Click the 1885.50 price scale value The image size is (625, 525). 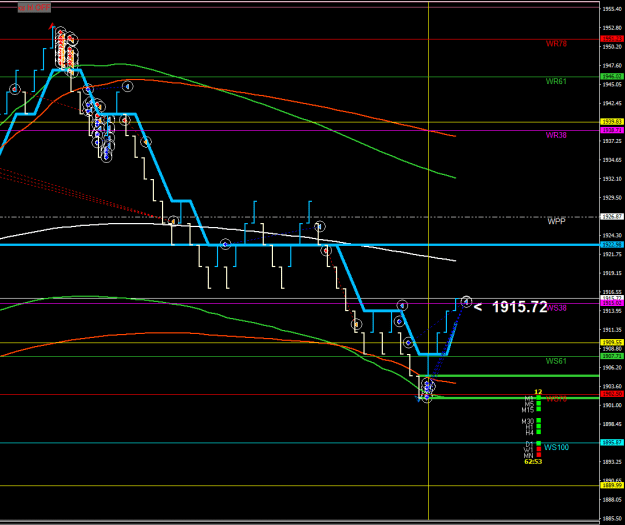click(x=612, y=518)
